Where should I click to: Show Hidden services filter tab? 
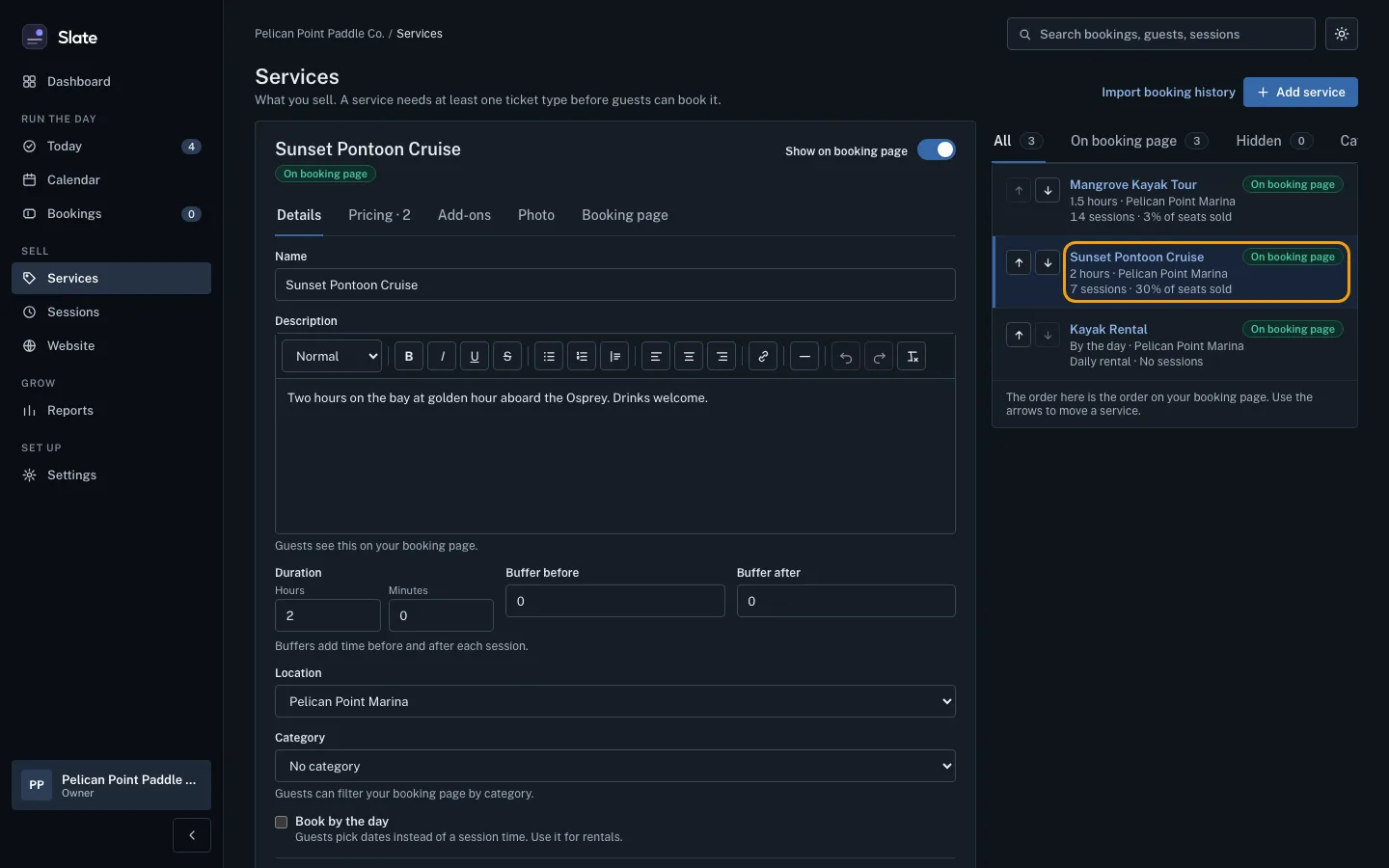(1274, 141)
